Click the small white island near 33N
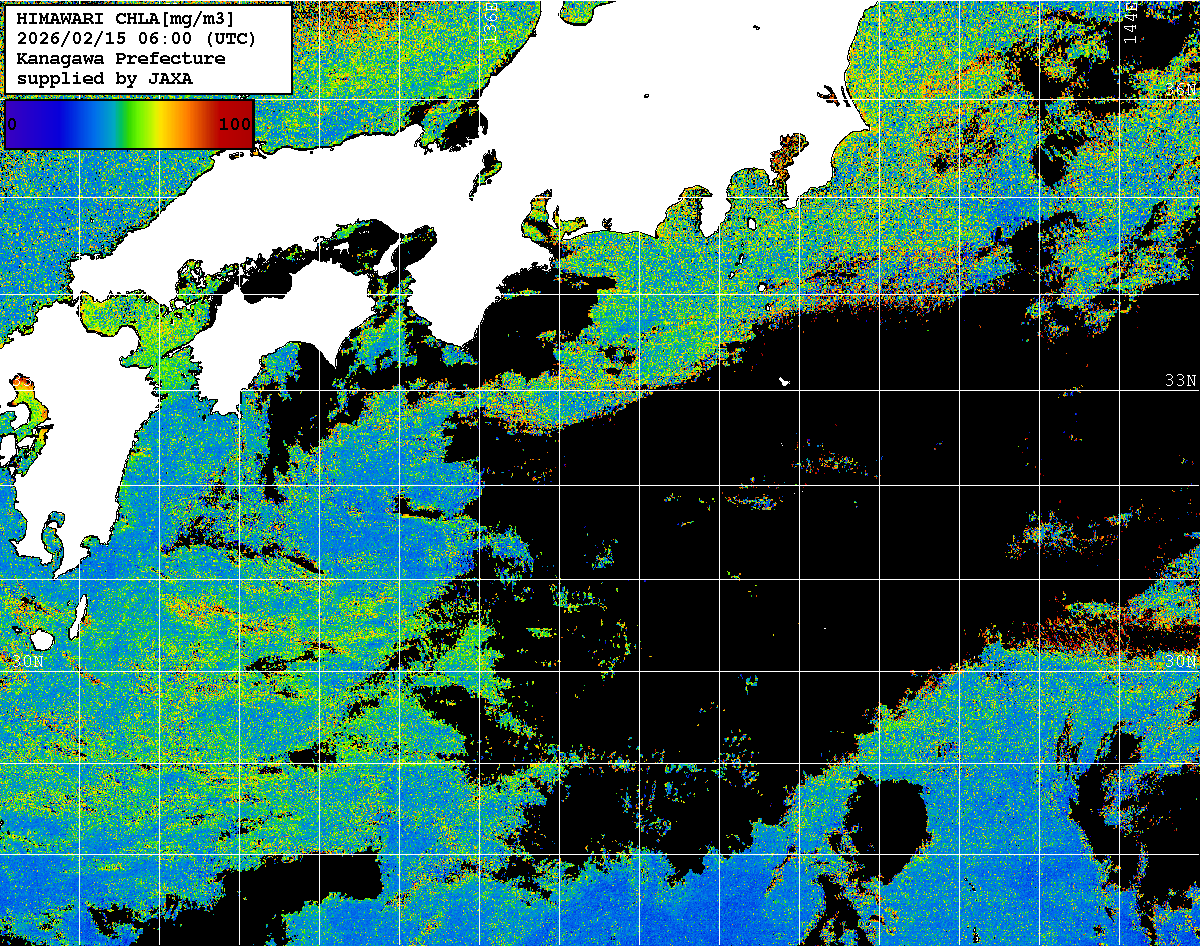This screenshot has height=946, width=1200. click(784, 381)
